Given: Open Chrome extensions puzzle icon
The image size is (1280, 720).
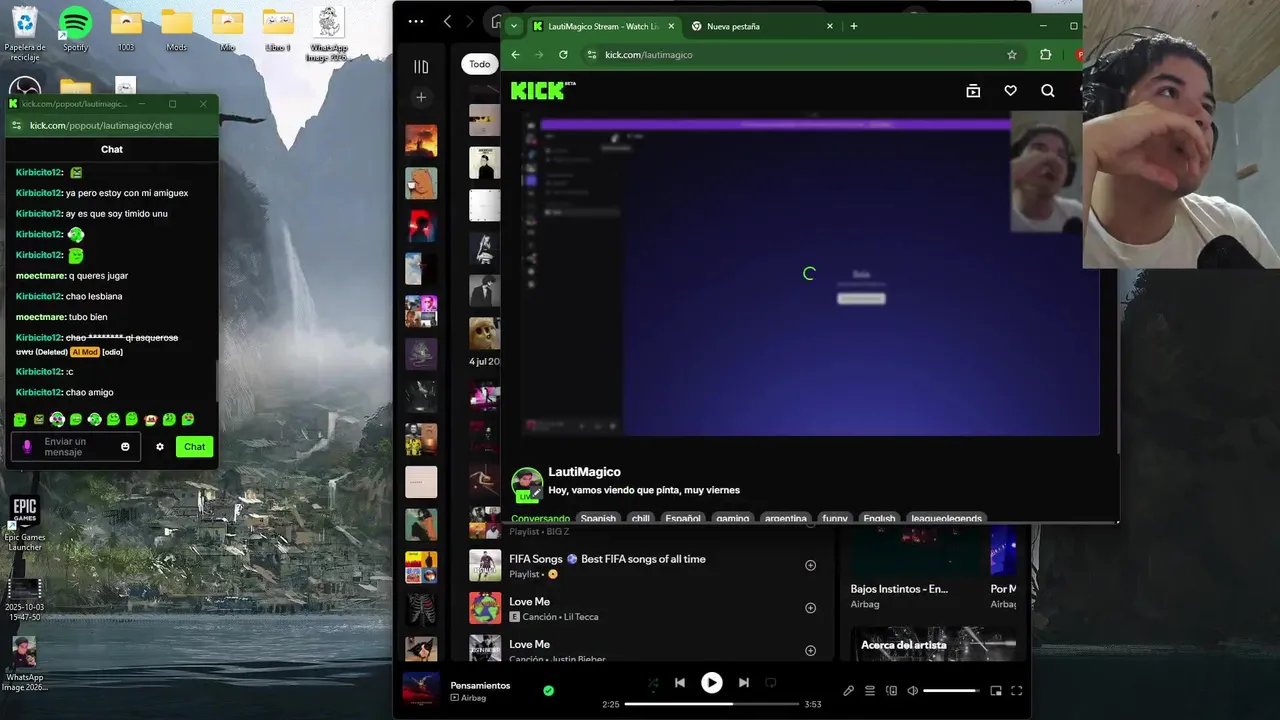Looking at the screenshot, I should point(1046,55).
